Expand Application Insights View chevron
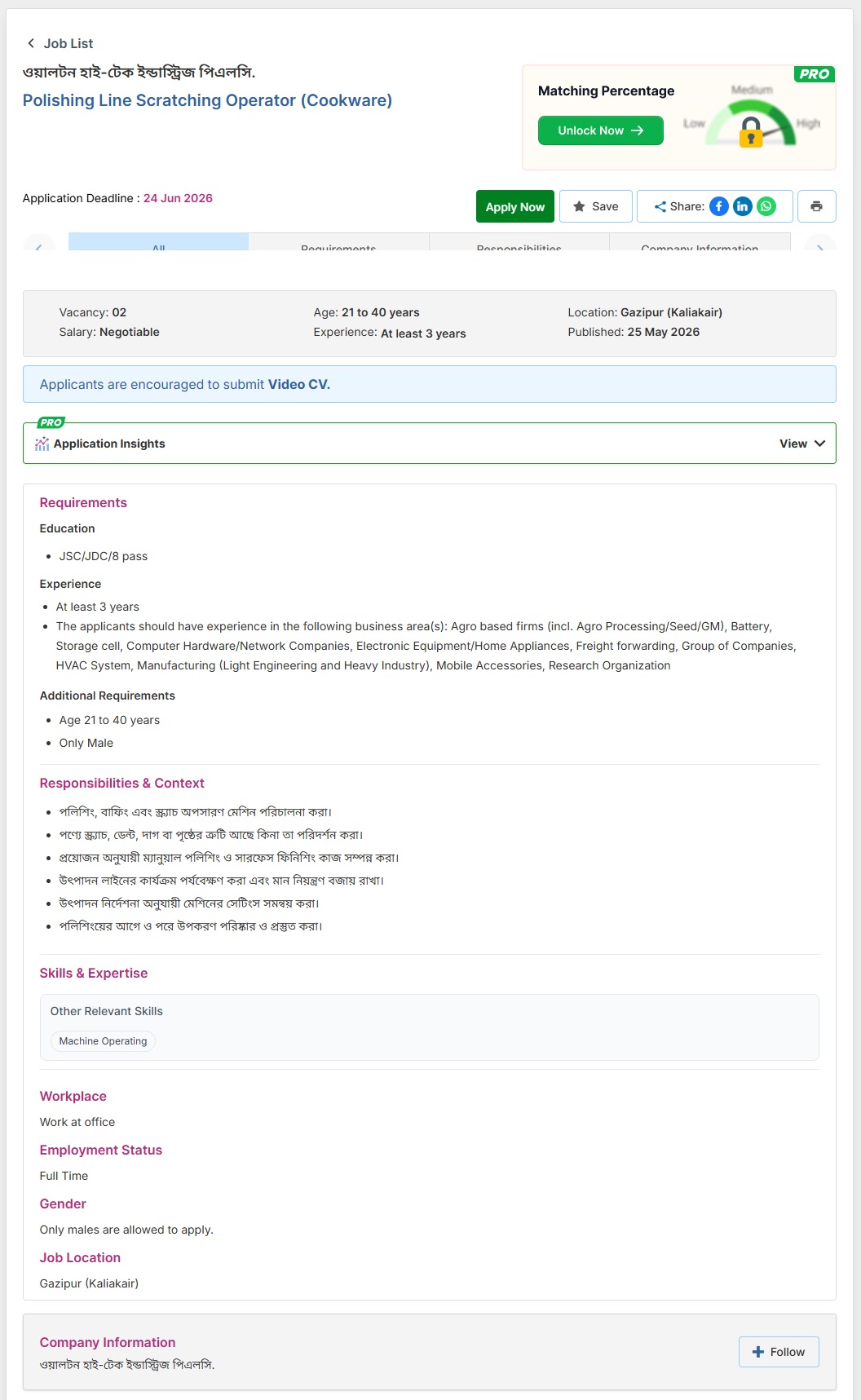This screenshot has height=1400, width=861. pyautogui.click(x=819, y=444)
